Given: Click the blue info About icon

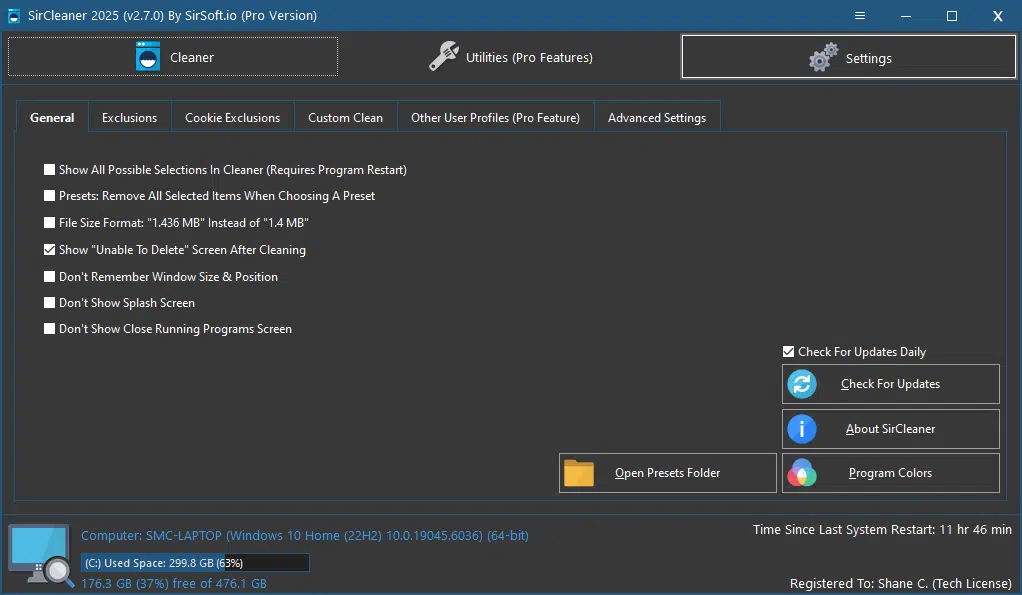Looking at the screenshot, I should 802,429.
